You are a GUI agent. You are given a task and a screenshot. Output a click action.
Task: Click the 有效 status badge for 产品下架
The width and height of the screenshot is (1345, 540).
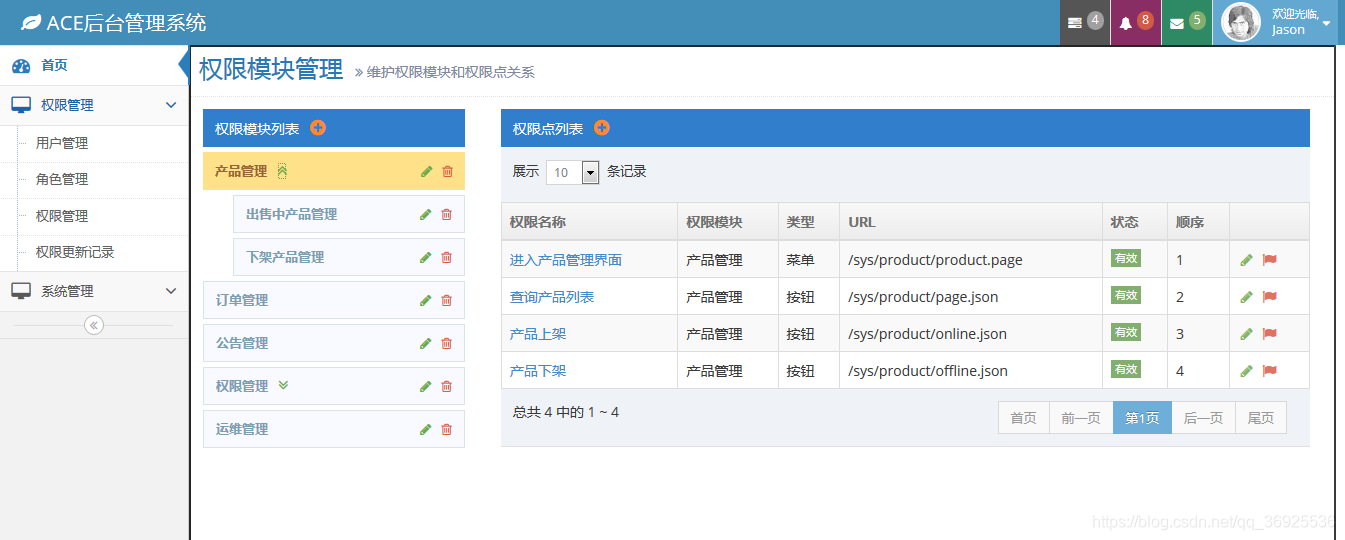pyautogui.click(x=1126, y=369)
